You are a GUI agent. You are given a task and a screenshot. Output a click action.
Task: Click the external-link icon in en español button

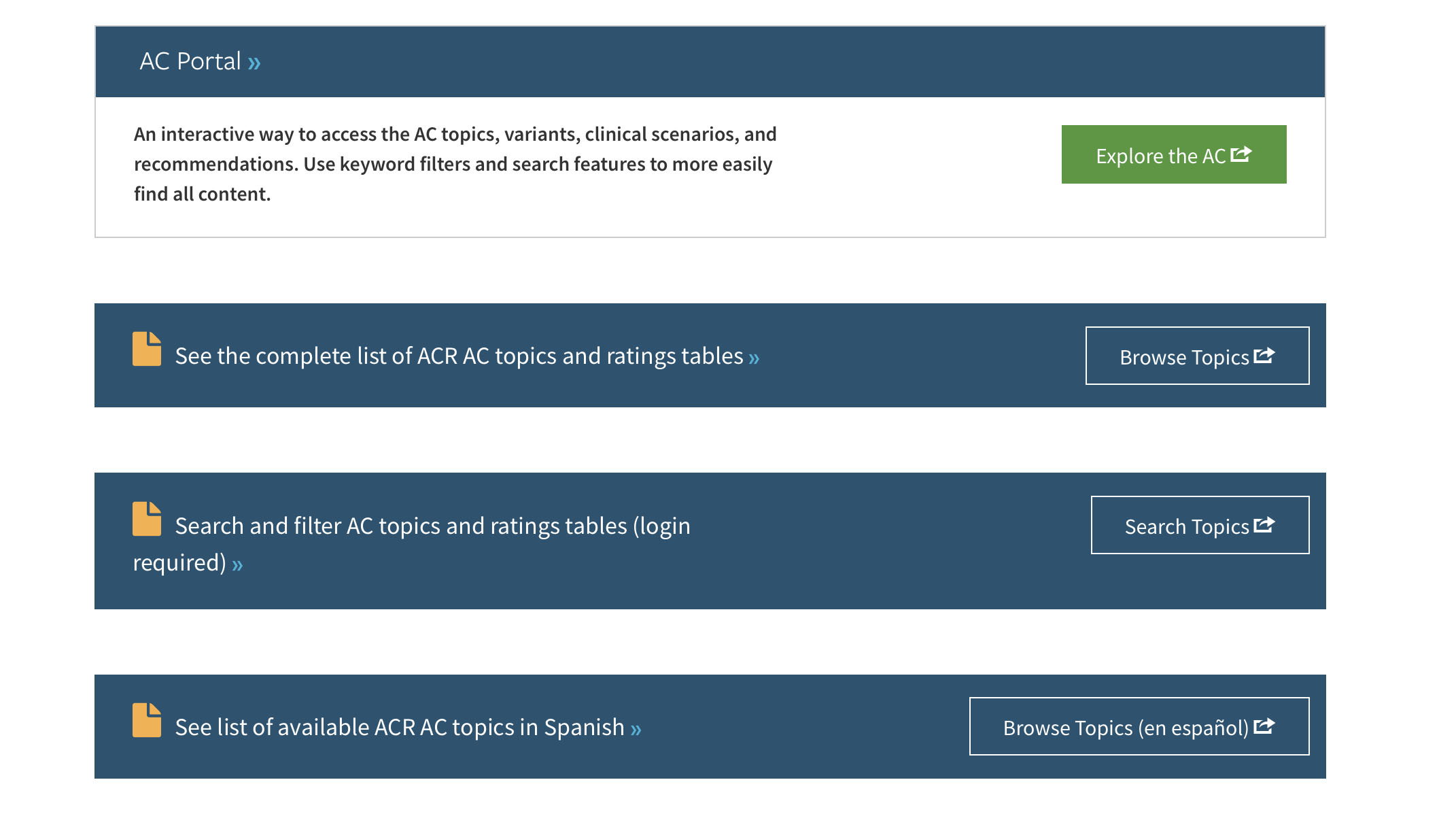[1264, 726]
